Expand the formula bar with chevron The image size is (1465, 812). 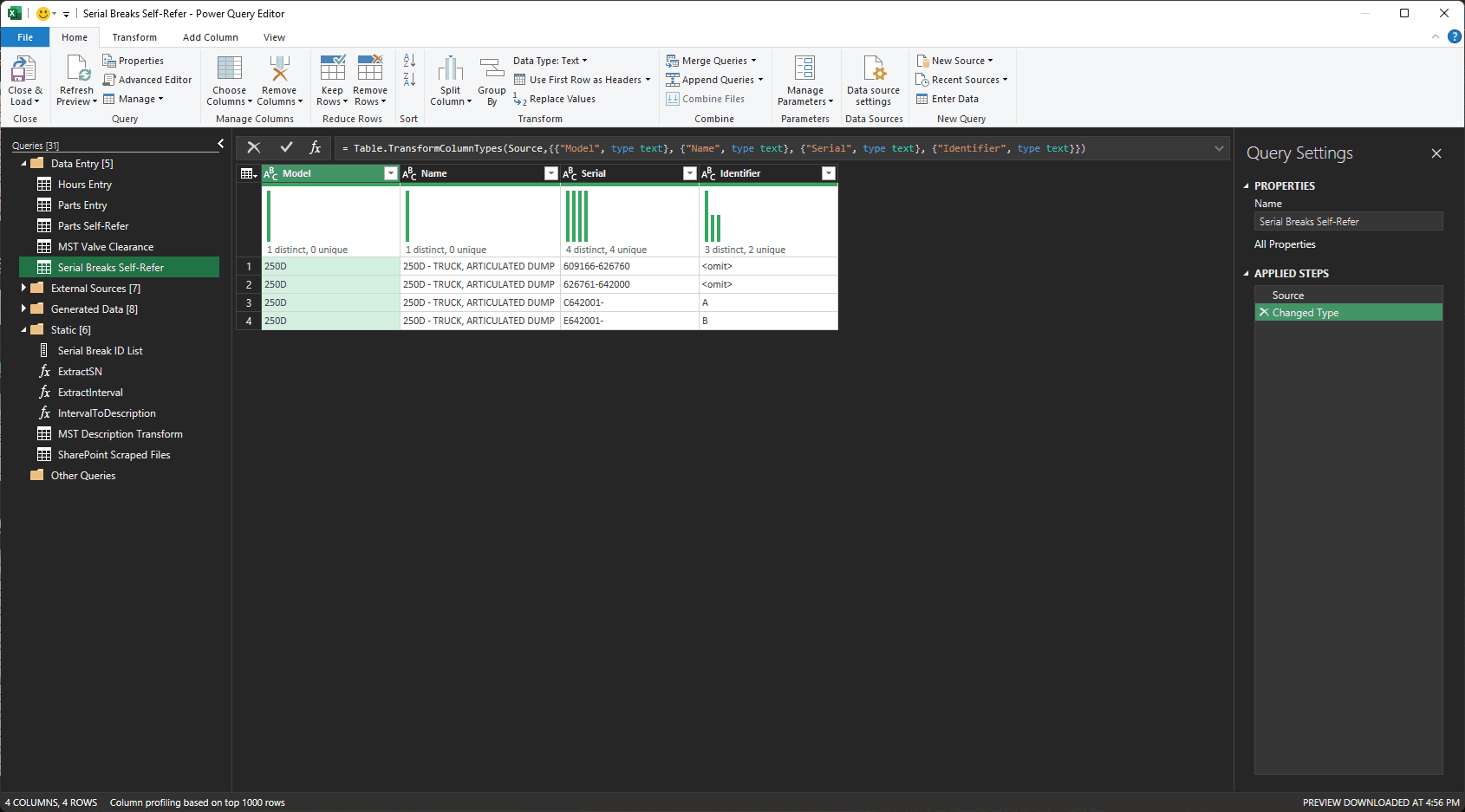click(x=1219, y=148)
